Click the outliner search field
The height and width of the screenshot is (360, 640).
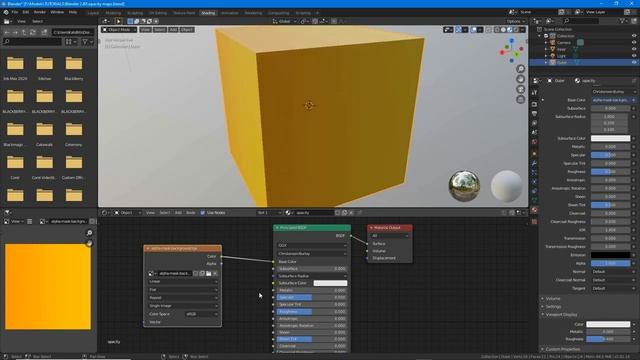(x=581, y=21)
